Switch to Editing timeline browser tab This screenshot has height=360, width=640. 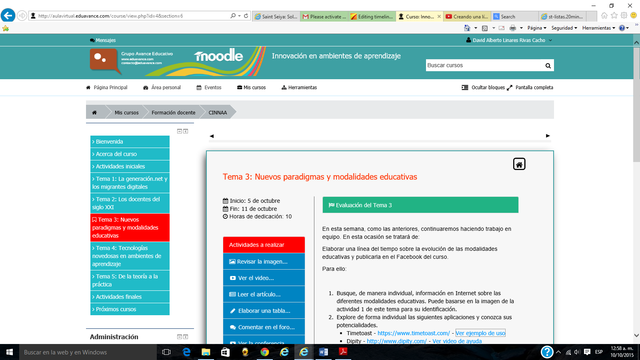tap(372, 16)
